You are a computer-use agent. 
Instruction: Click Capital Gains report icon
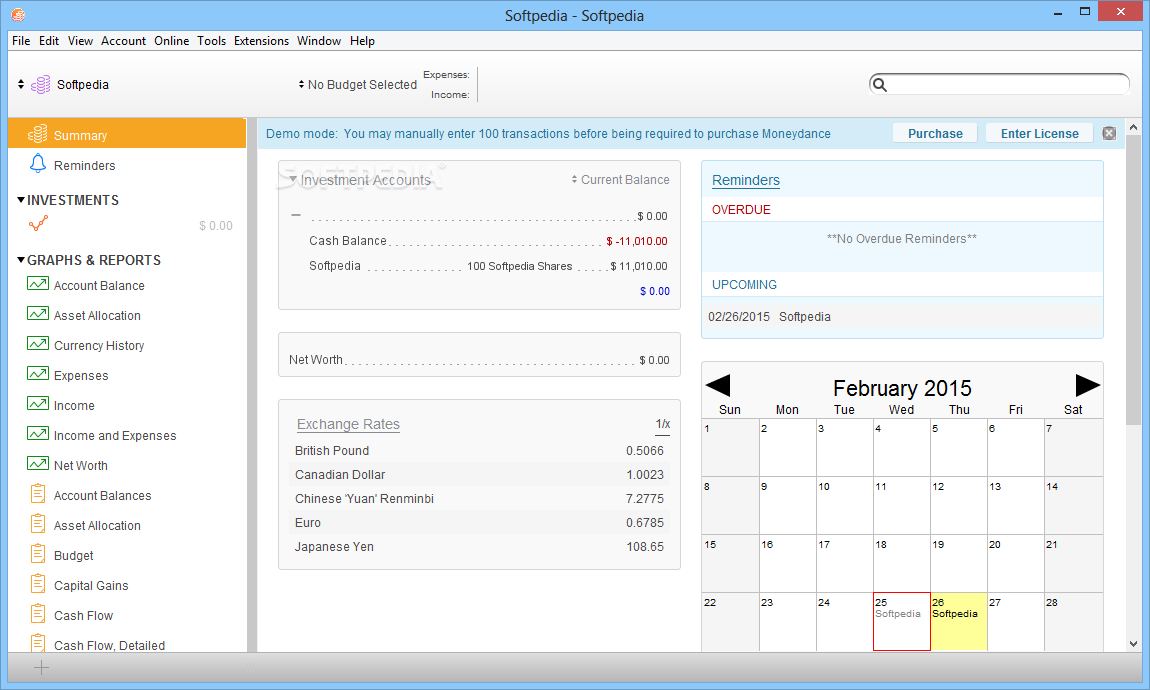pyautogui.click(x=38, y=584)
